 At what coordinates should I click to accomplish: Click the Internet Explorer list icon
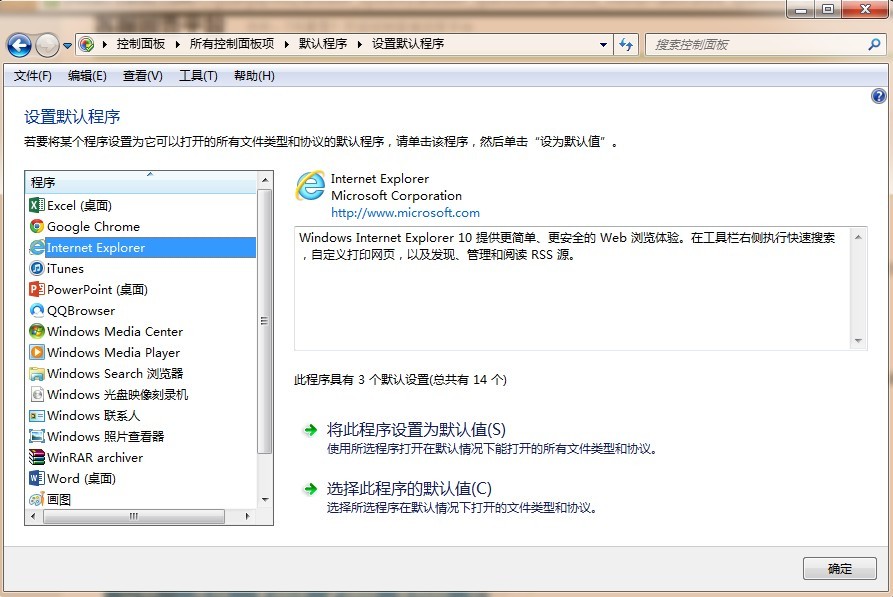(x=36, y=247)
